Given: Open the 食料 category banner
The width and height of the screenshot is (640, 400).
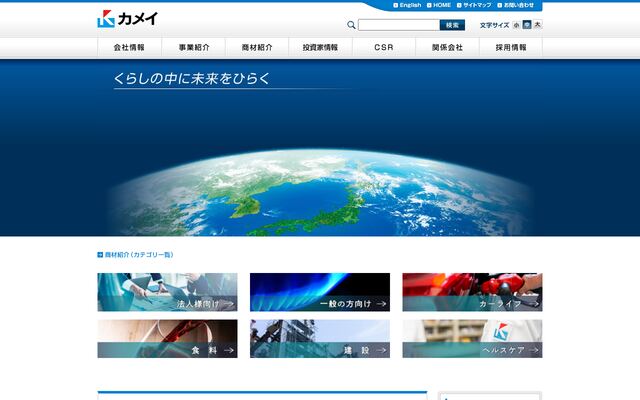Looking at the screenshot, I should [167, 339].
